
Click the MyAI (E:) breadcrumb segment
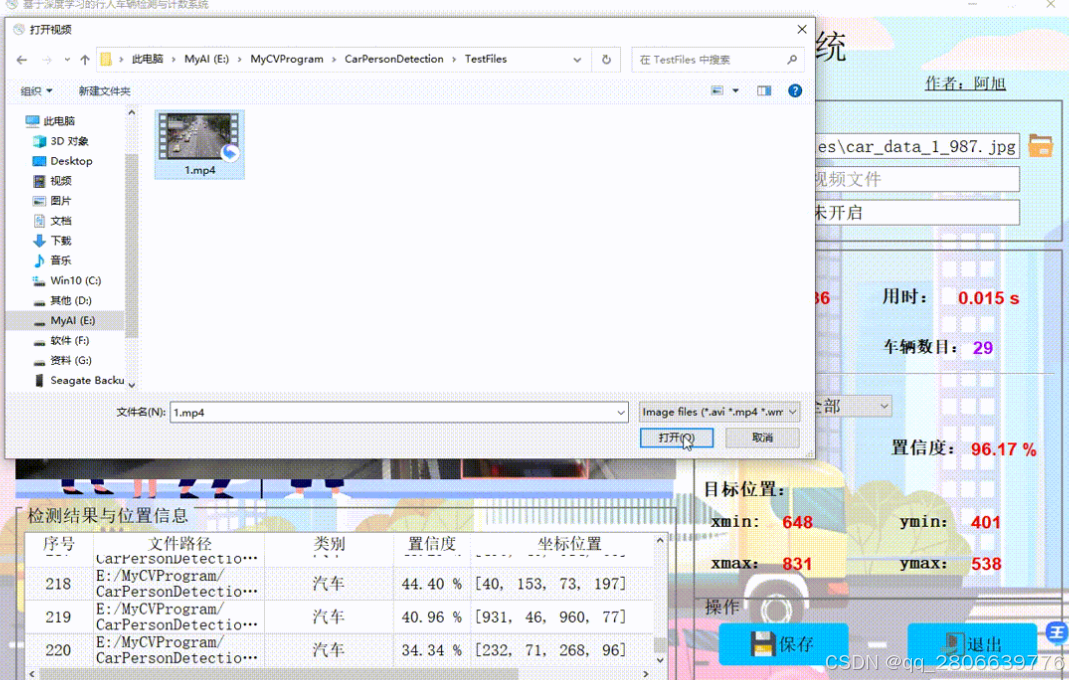(207, 59)
